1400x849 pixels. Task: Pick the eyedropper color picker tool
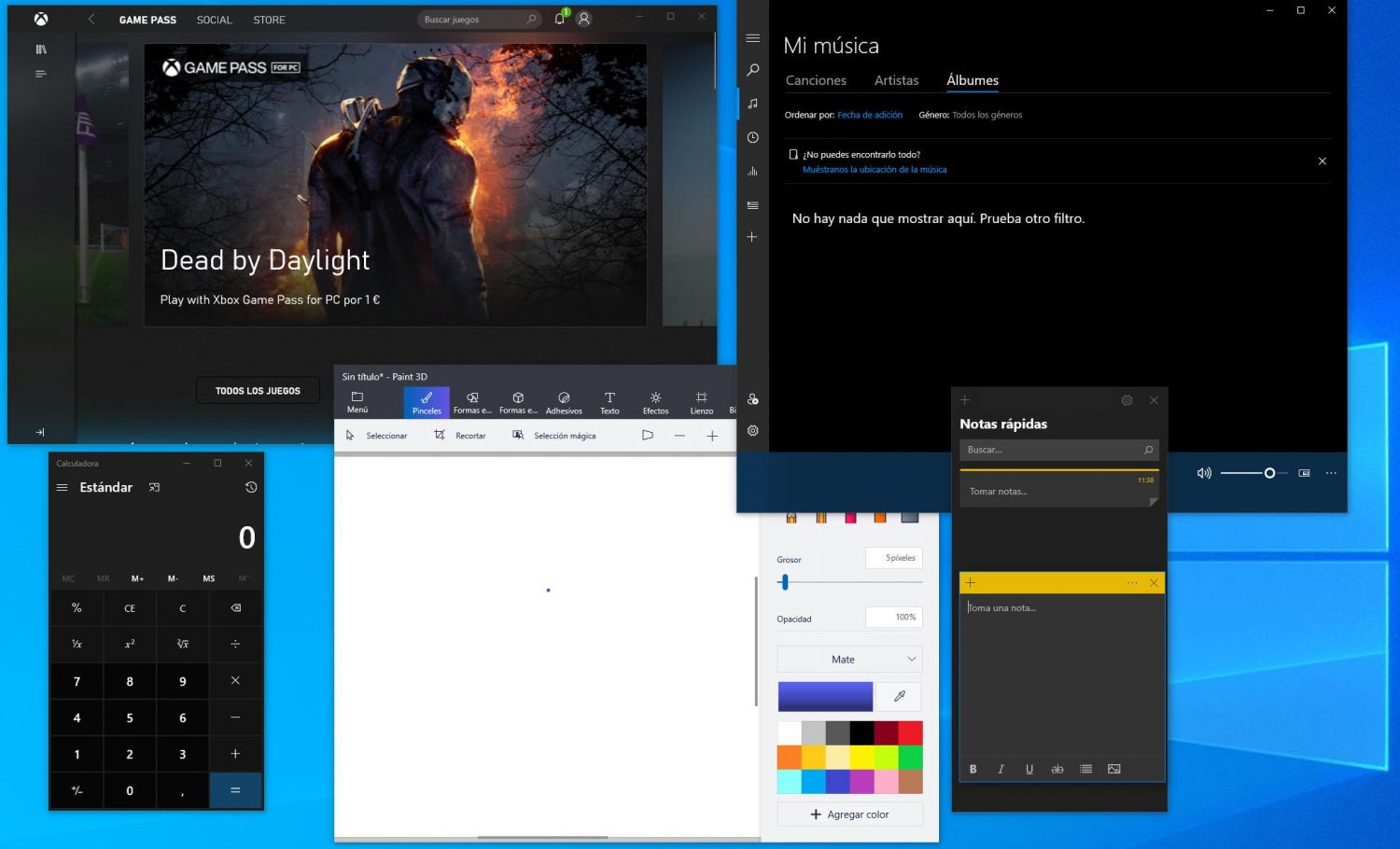(x=900, y=696)
